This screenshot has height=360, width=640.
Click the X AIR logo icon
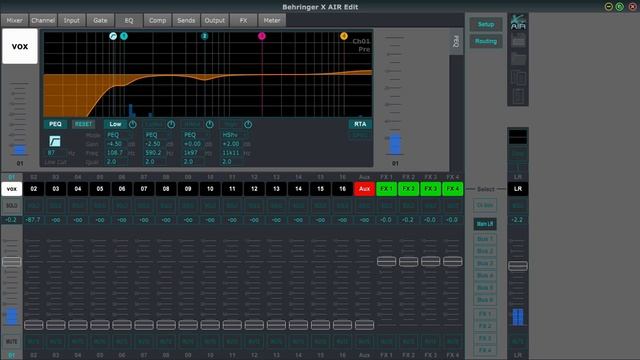(518, 22)
